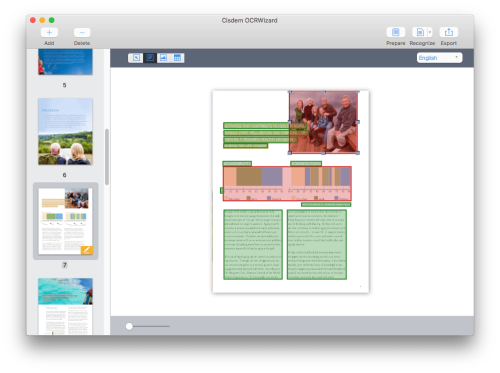Screen dimensions: 500x373
Task: Select the red photo image zone
Action: point(323,122)
